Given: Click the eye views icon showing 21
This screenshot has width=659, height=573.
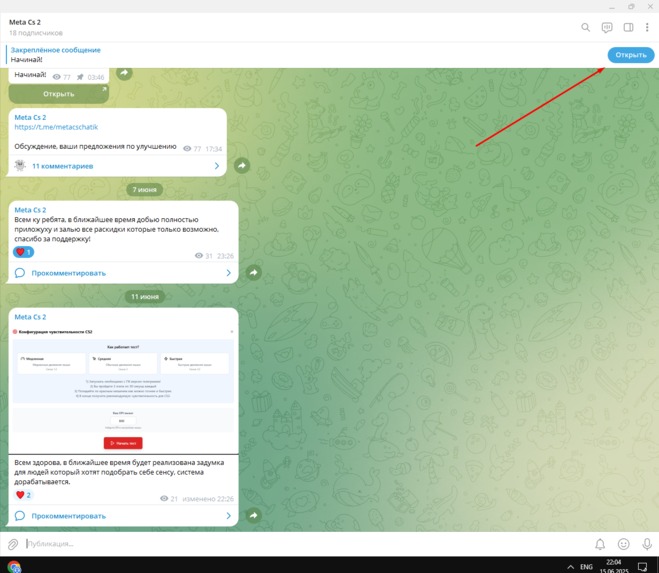Looking at the screenshot, I should click(x=164, y=499).
